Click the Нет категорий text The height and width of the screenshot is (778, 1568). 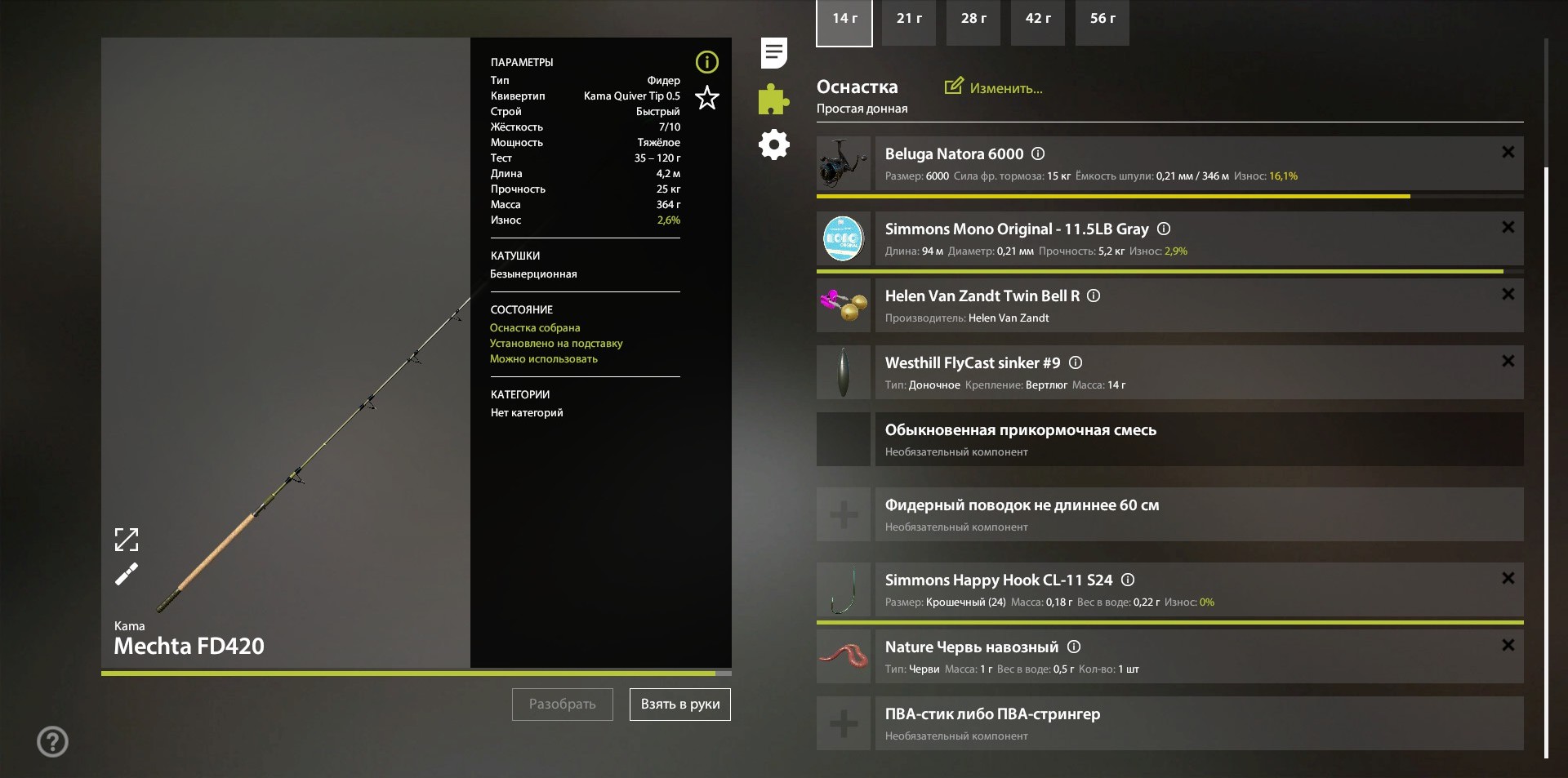click(x=527, y=413)
